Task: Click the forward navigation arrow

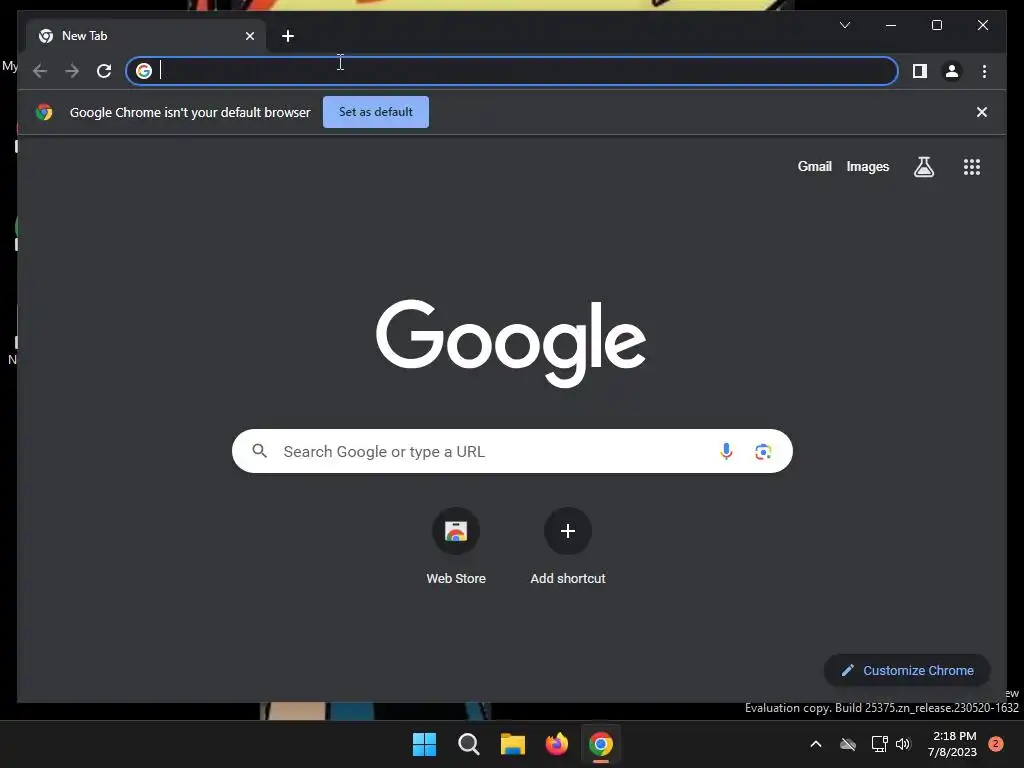Action: click(x=72, y=71)
